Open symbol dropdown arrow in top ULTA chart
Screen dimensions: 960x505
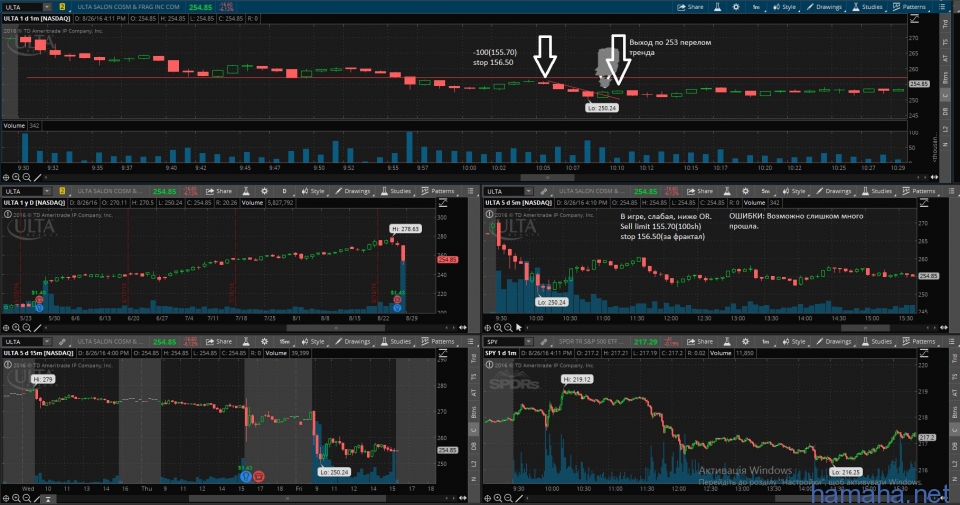pyautogui.click(x=47, y=7)
